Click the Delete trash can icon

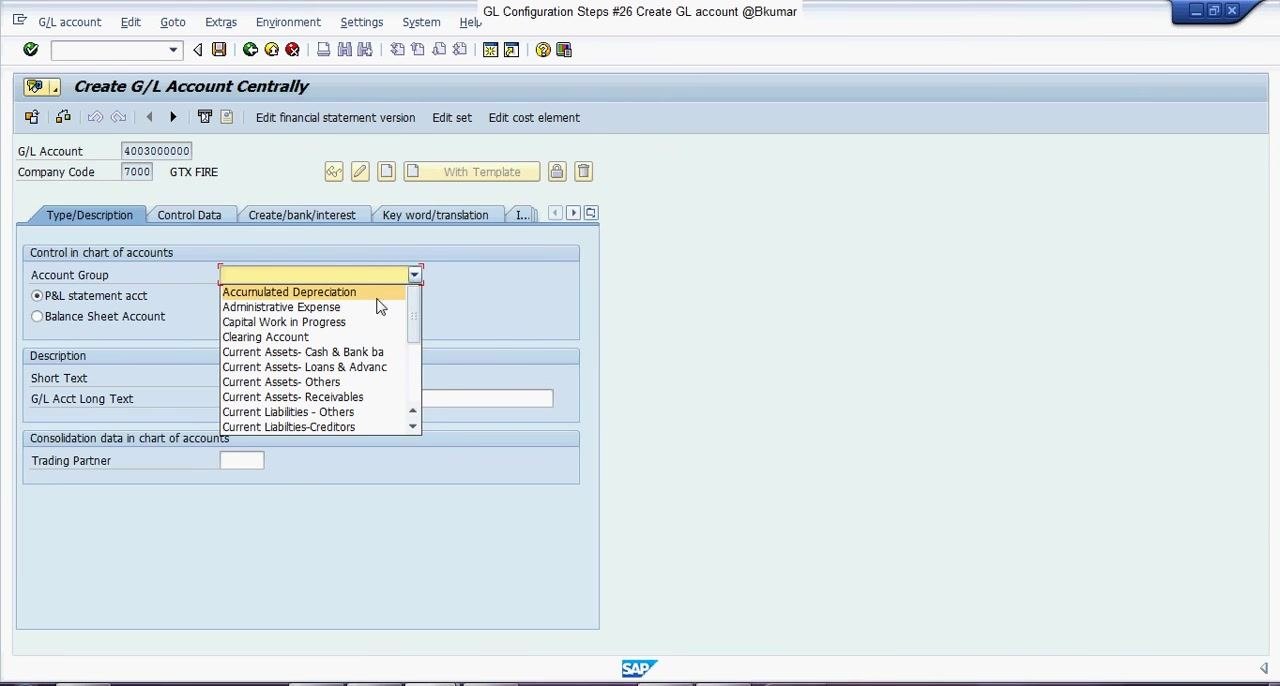click(x=584, y=172)
